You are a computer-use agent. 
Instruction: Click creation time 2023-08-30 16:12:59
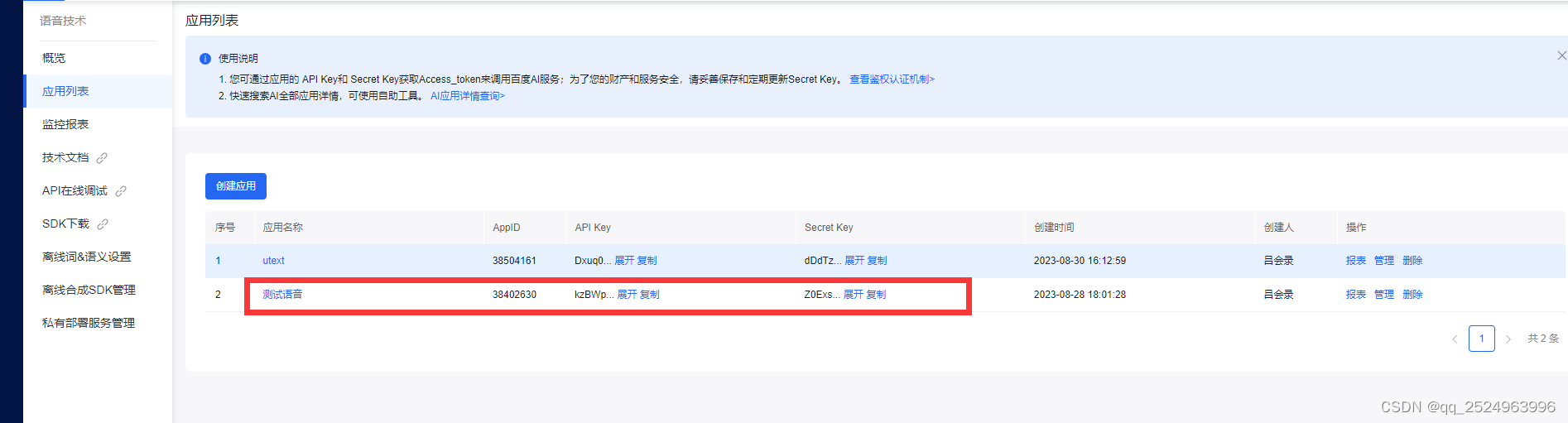pos(1080,261)
